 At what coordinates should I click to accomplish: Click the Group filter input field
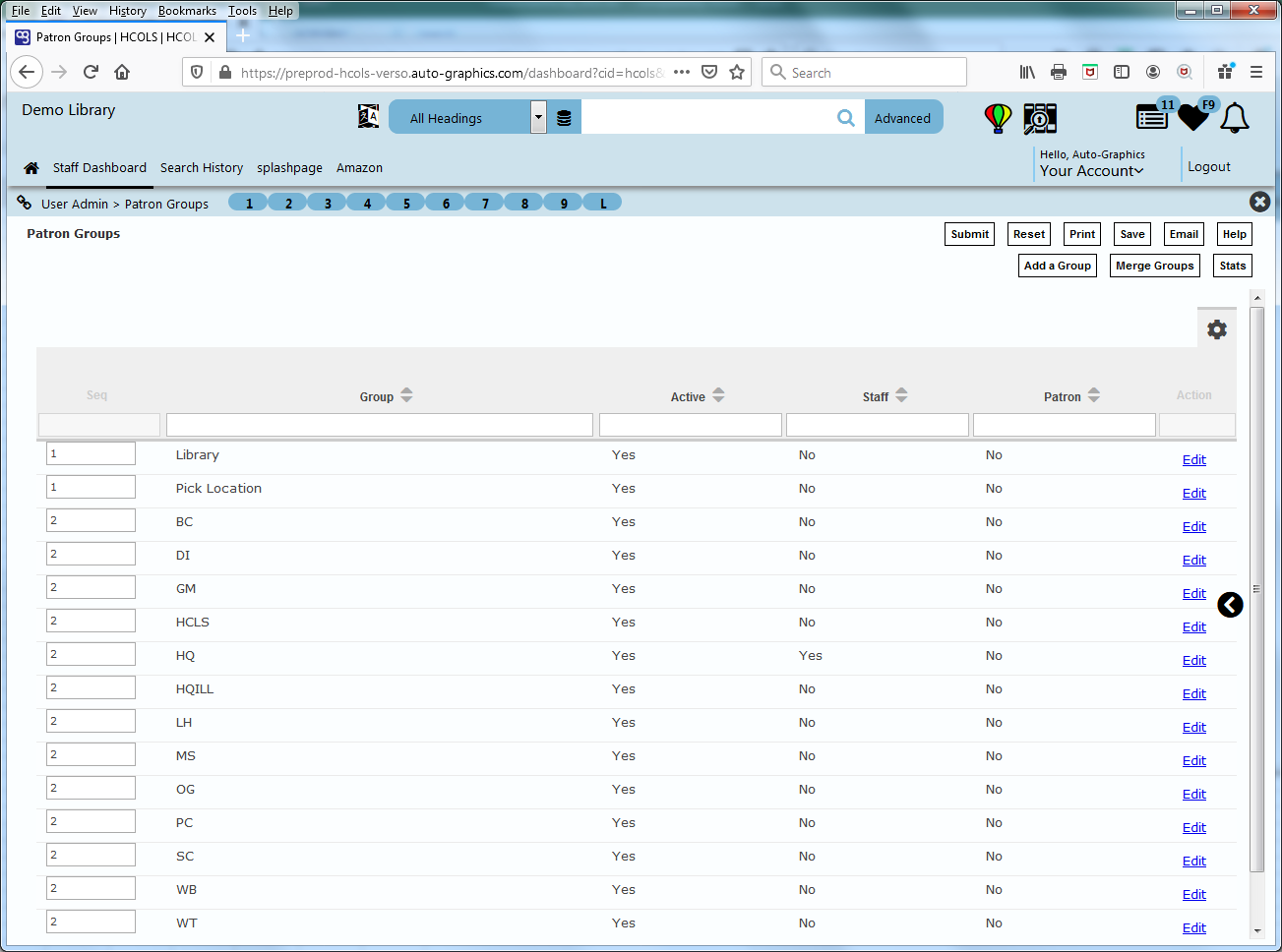coord(380,425)
